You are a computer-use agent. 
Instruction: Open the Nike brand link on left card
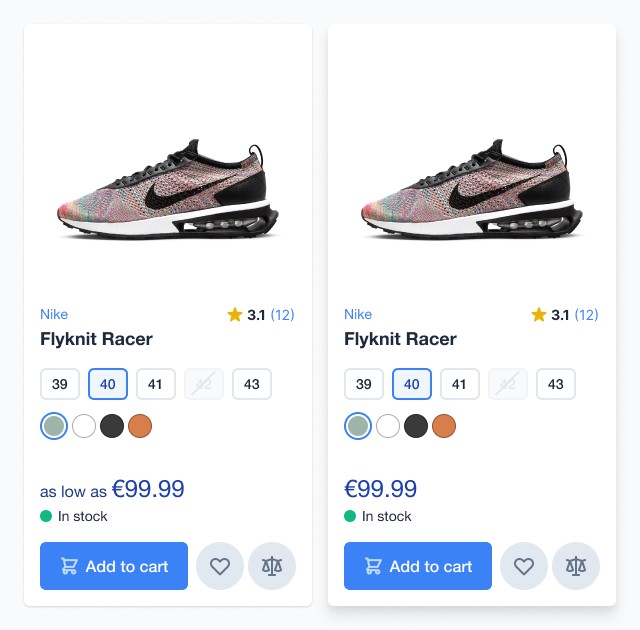tap(54, 314)
